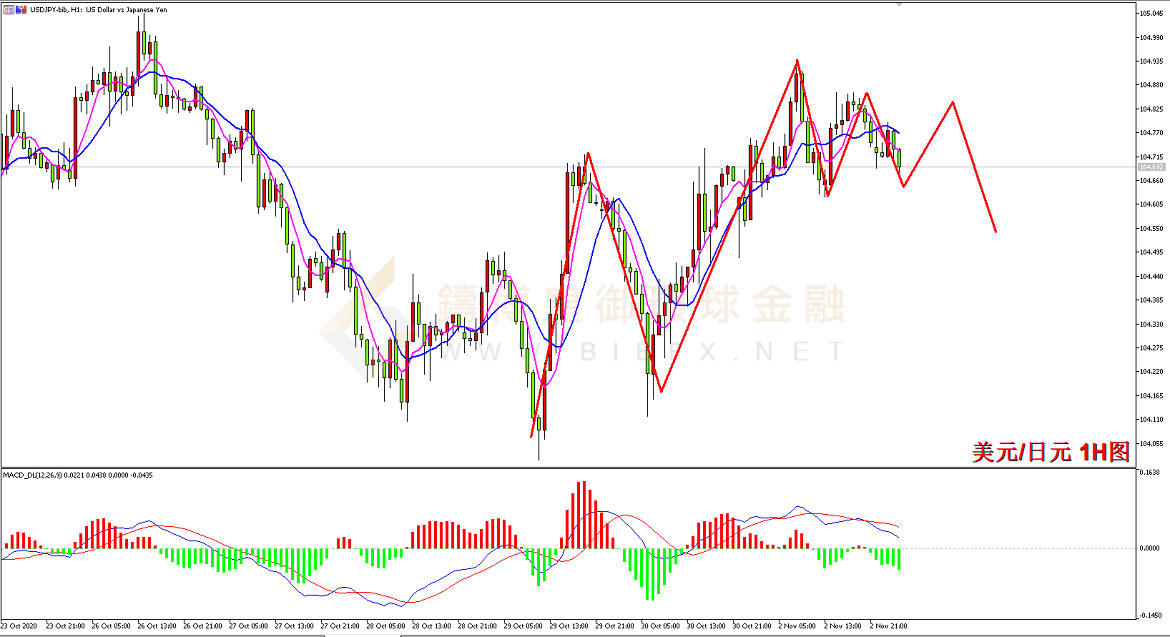Select the 23 Oct 2020 time axis label
This screenshot has width=1170, height=637.
(19, 626)
